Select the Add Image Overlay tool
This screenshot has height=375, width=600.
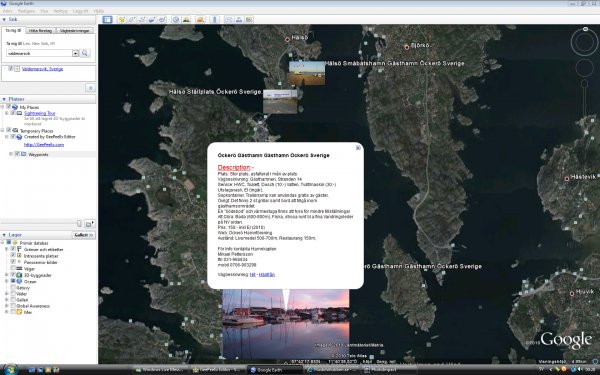point(152,20)
